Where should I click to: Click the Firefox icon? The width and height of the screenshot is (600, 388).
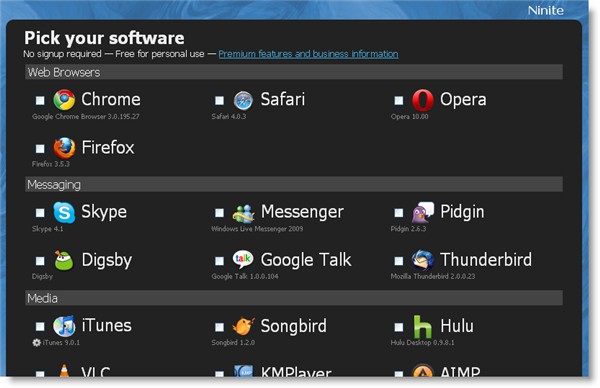[64, 148]
